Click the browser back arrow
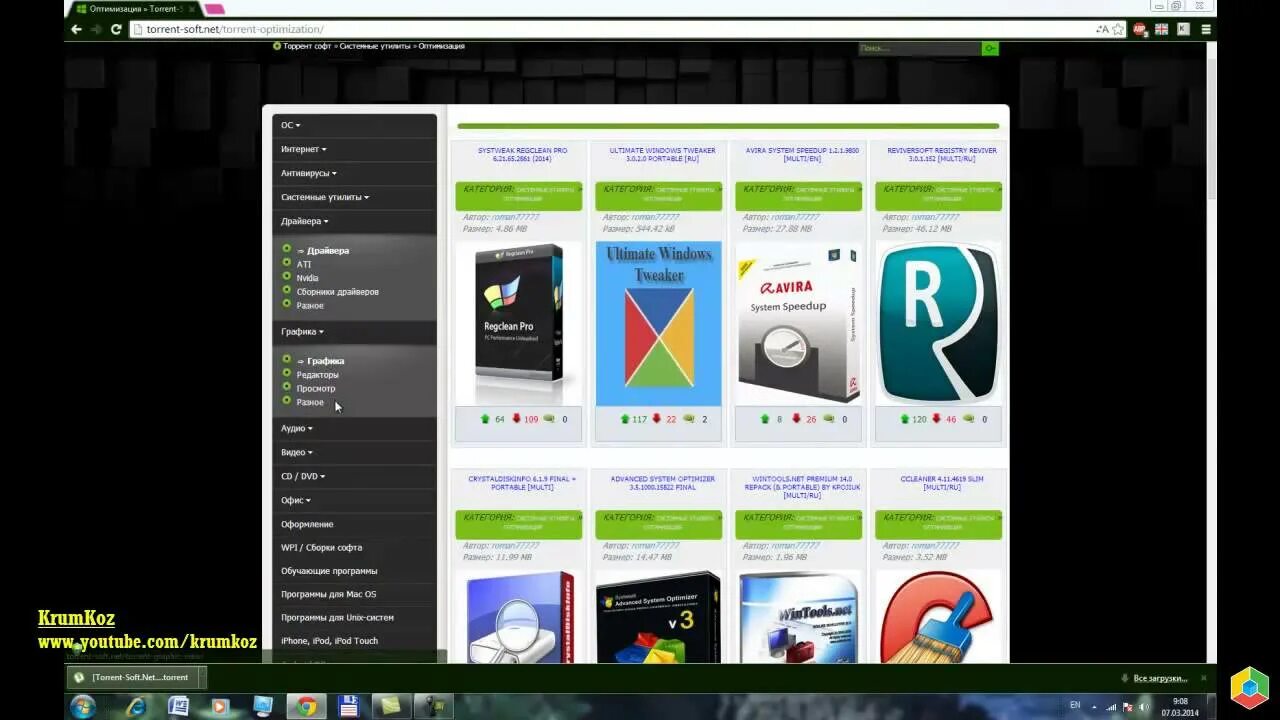1280x720 pixels. pyautogui.click(x=76, y=29)
